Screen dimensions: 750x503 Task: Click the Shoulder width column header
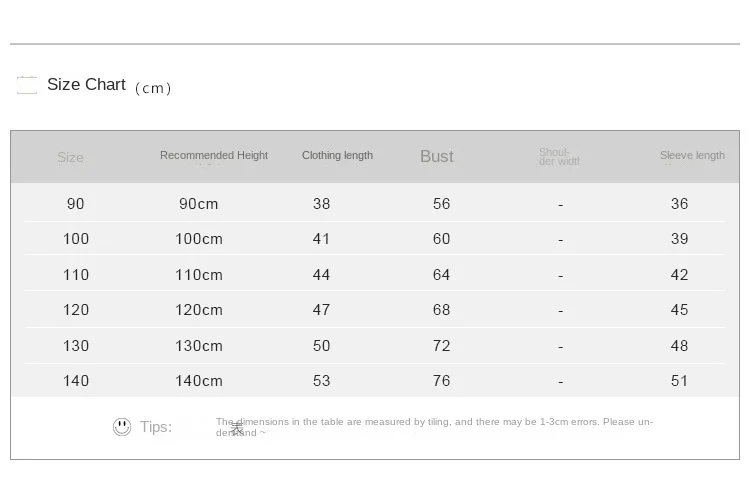click(x=559, y=157)
